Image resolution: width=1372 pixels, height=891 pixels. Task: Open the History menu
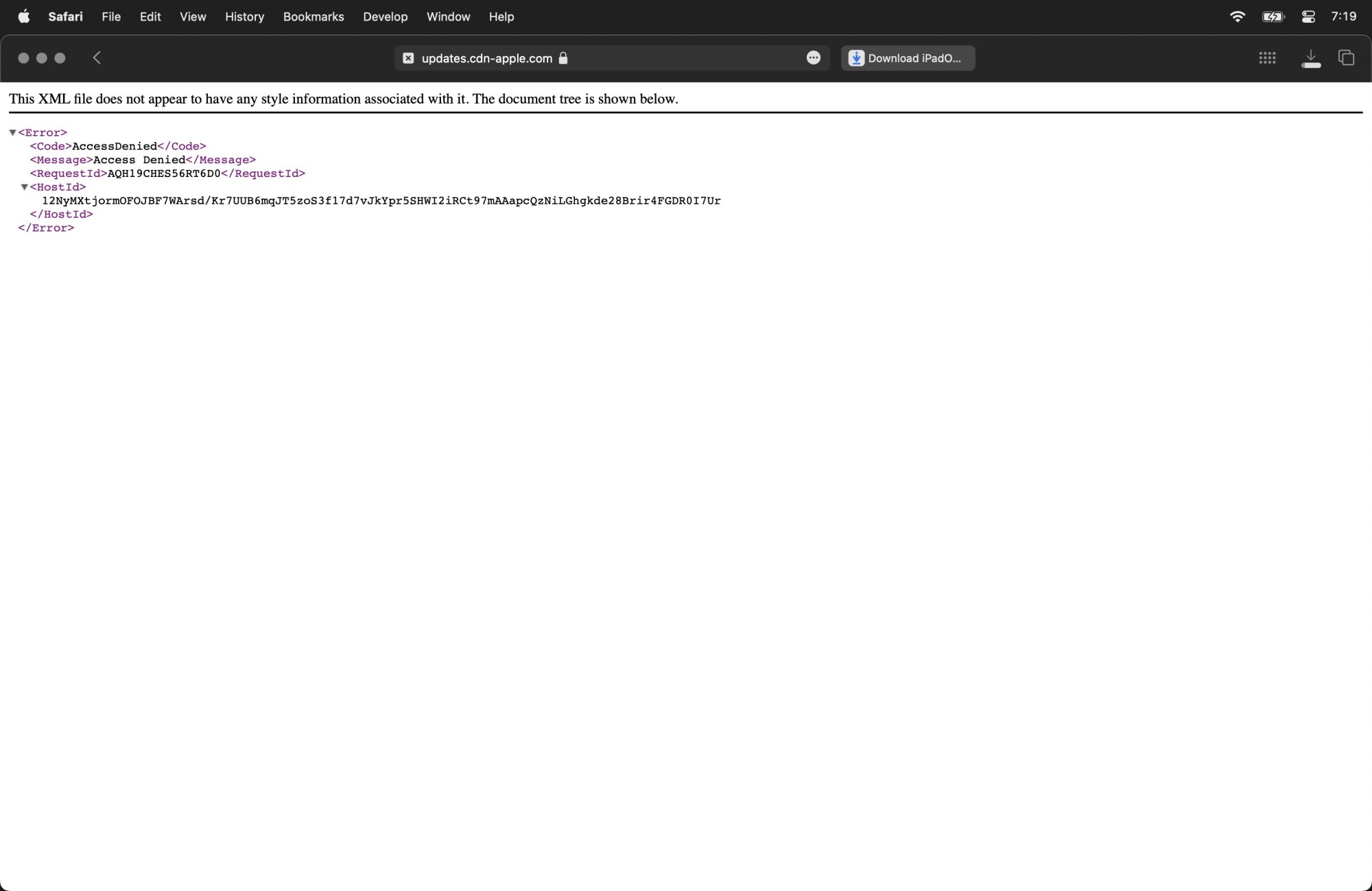coord(244,16)
